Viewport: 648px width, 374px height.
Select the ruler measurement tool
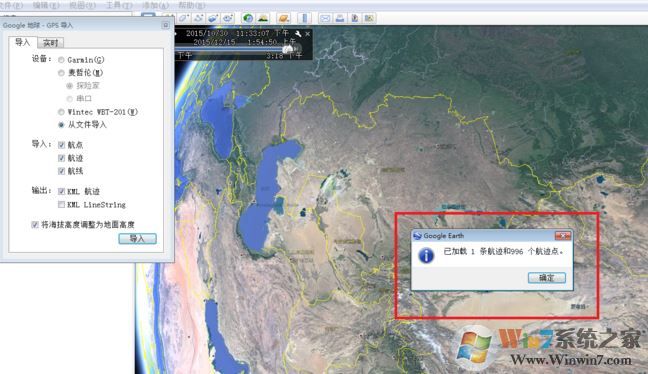(x=305, y=18)
